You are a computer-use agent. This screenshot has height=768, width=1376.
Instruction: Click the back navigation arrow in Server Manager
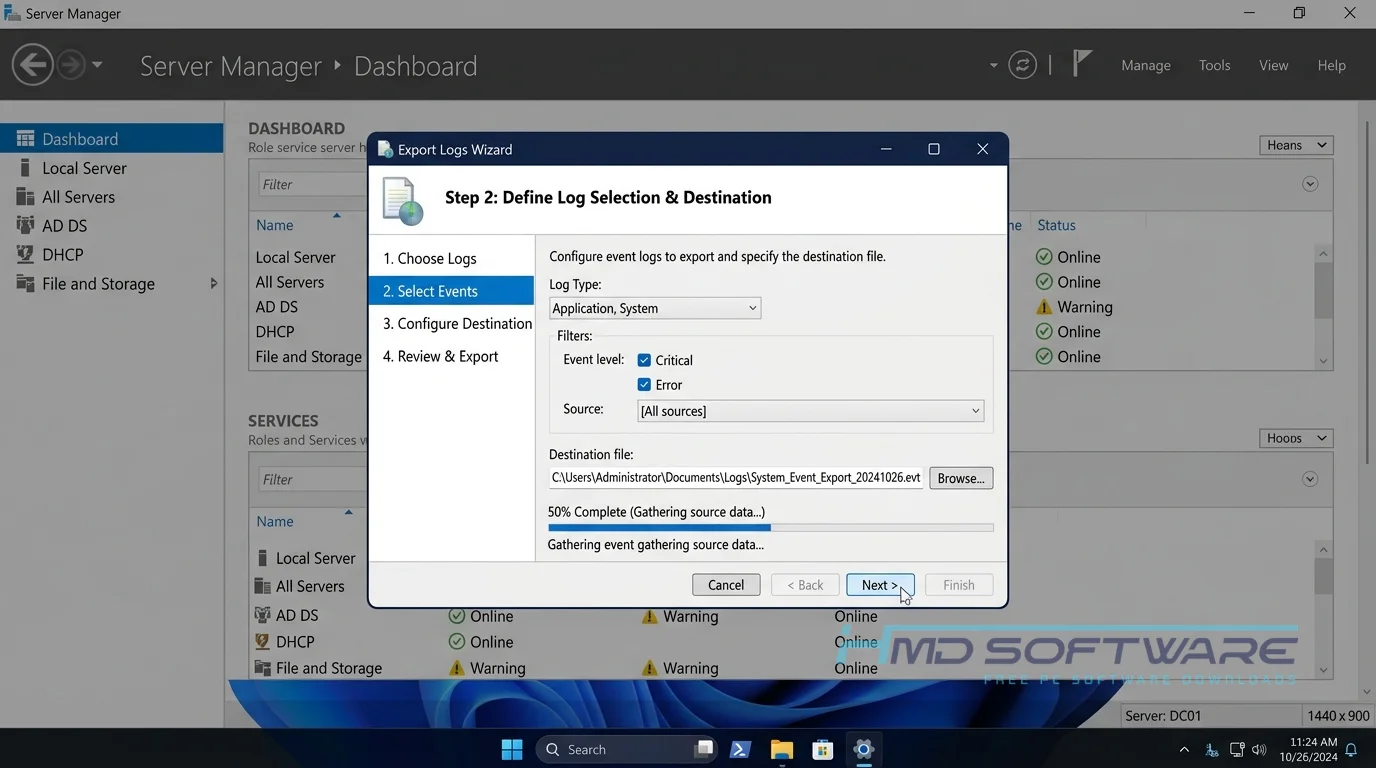tap(32, 65)
